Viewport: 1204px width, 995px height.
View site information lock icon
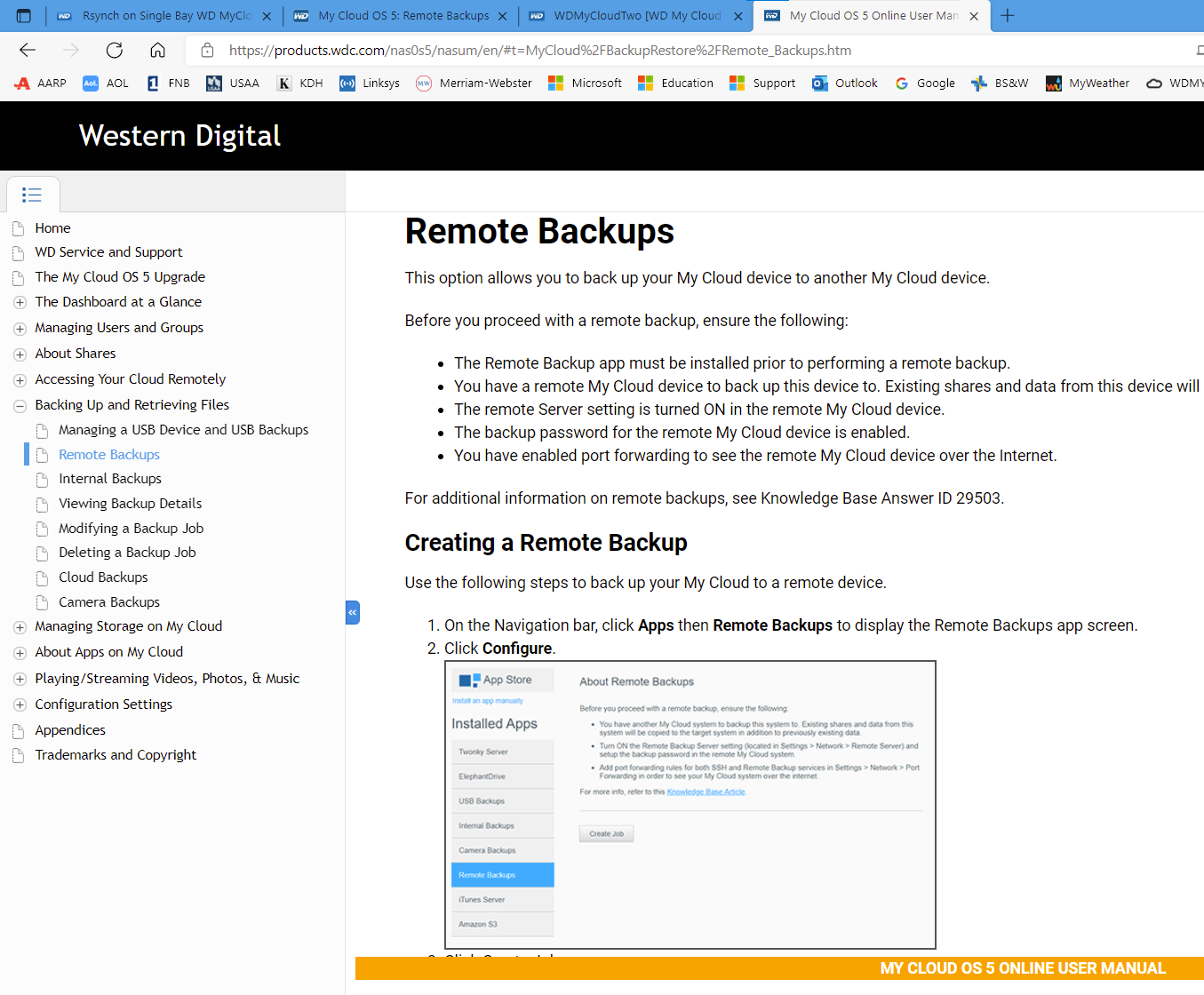(x=207, y=50)
